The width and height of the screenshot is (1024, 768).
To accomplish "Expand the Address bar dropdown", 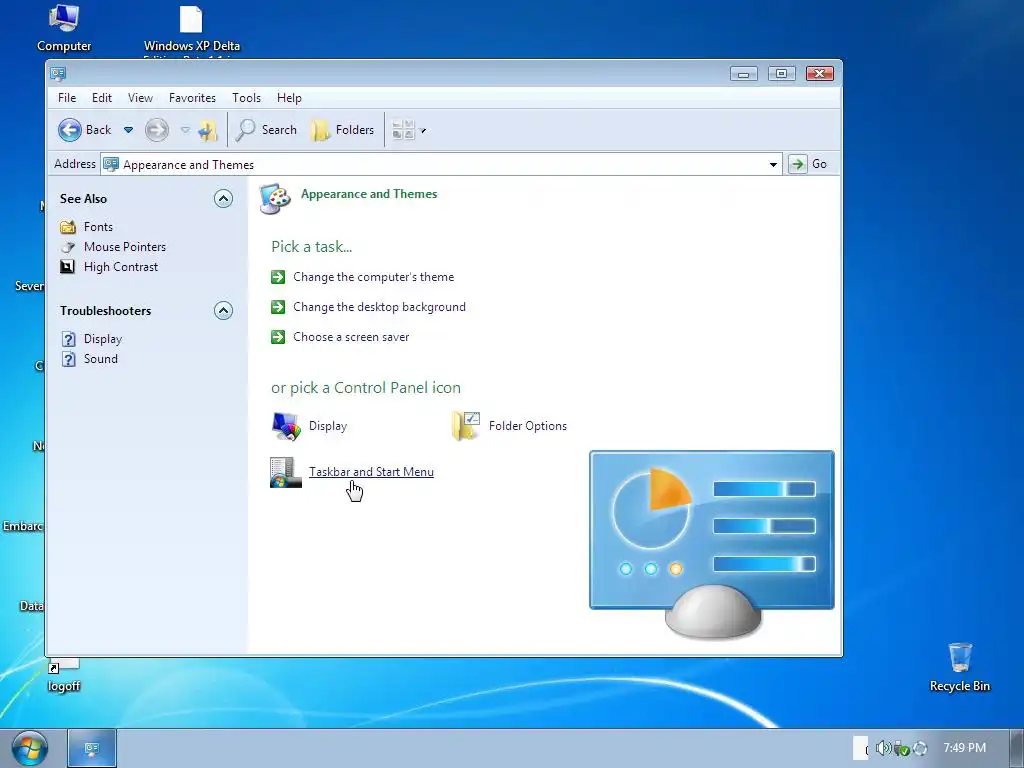I will (773, 165).
